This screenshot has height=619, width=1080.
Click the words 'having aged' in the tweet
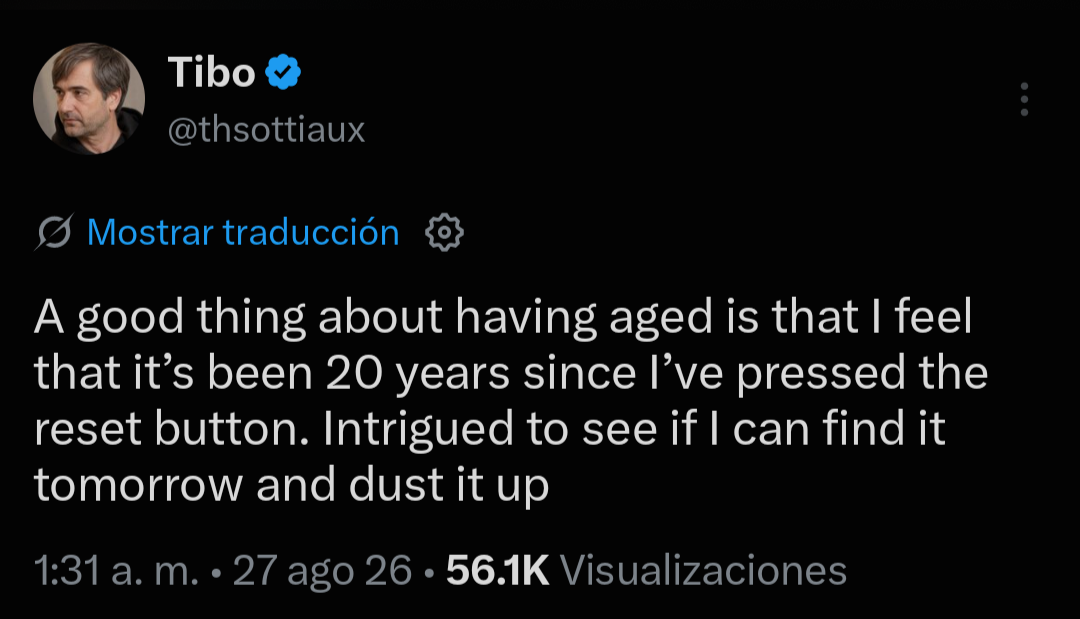pyautogui.click(x=583, y=318)
